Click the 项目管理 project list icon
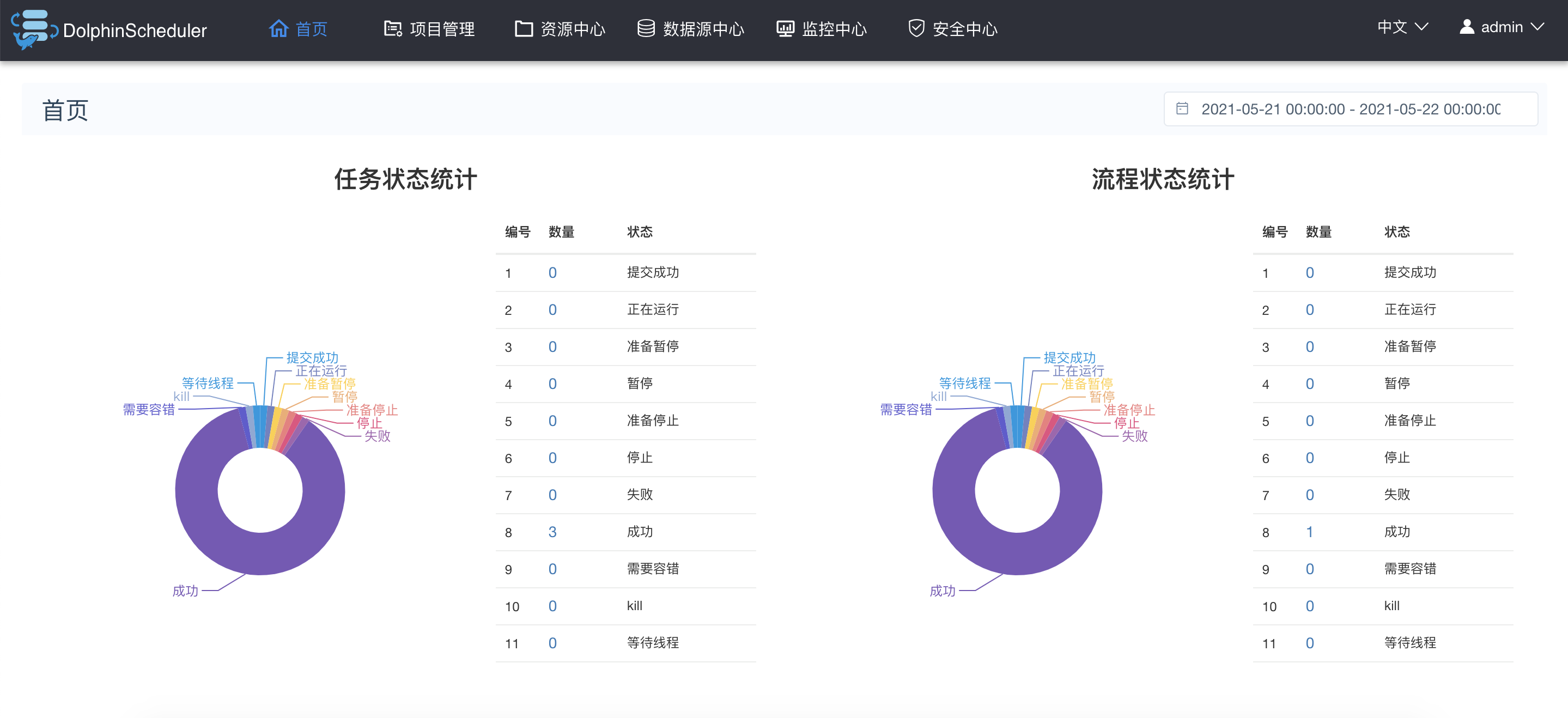1568x718 pixels. (393, 28)
